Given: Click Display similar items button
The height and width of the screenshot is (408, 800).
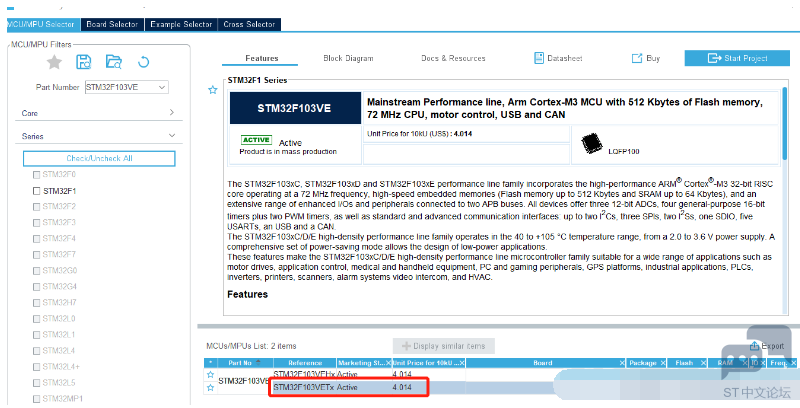Looking at the screenshot, I should point(443,346).
